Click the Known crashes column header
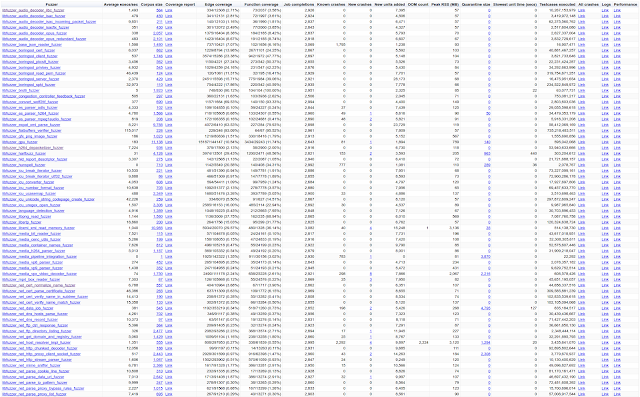 pos(331,4)
